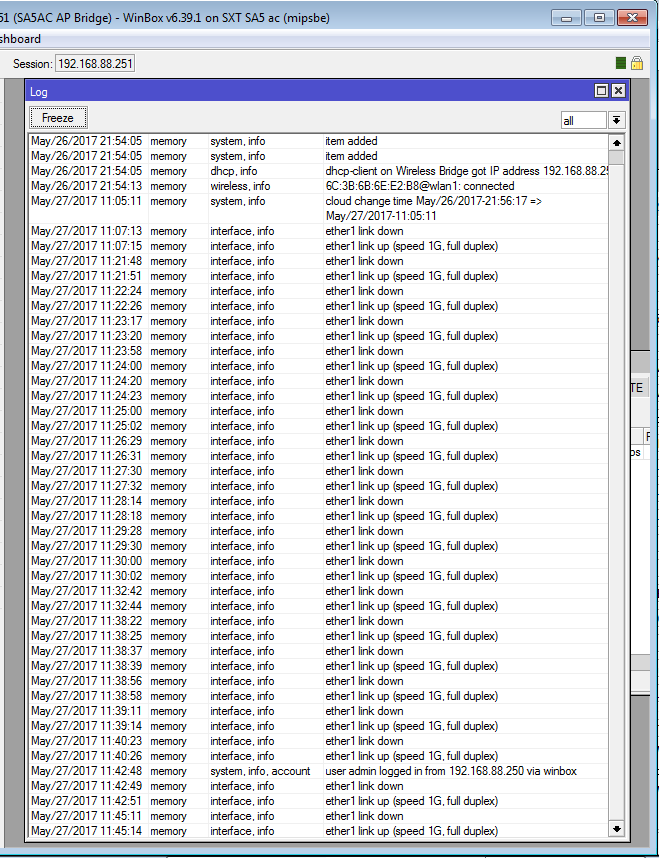This screenshot has height=858, width=659.
Task: Click 'system, info, account' topic cell
Action: [261, 771]
